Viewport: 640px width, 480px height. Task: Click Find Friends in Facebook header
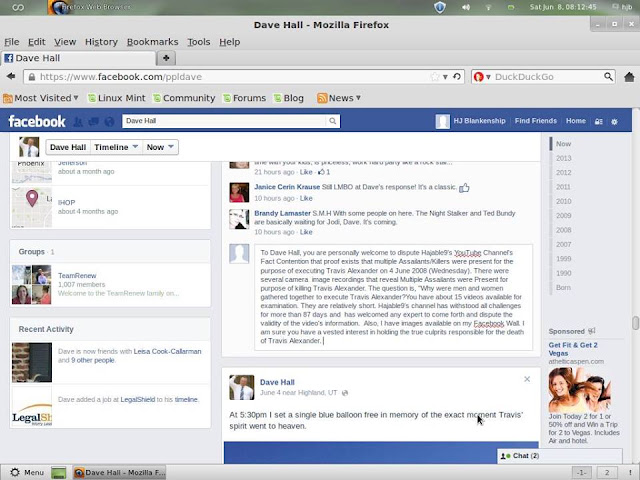tap(536, 121)
